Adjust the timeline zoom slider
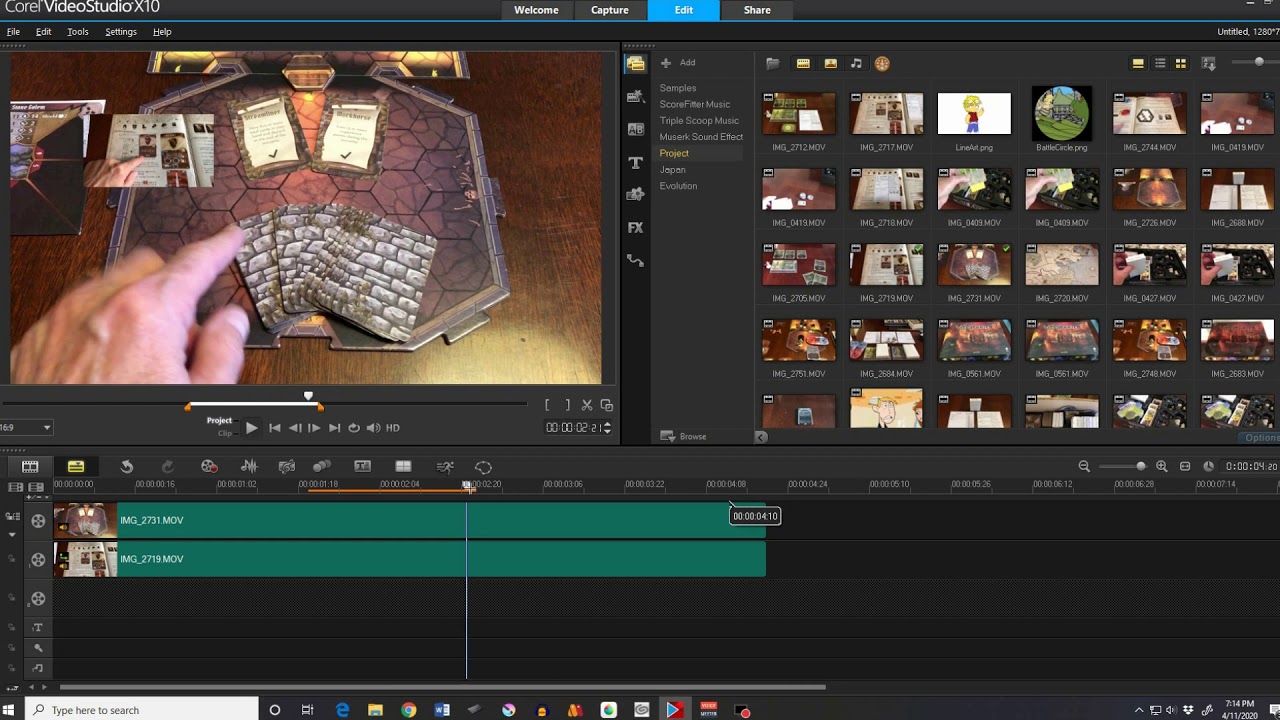This screenshot has width=1280, height=720. [x=1141, y=467]
